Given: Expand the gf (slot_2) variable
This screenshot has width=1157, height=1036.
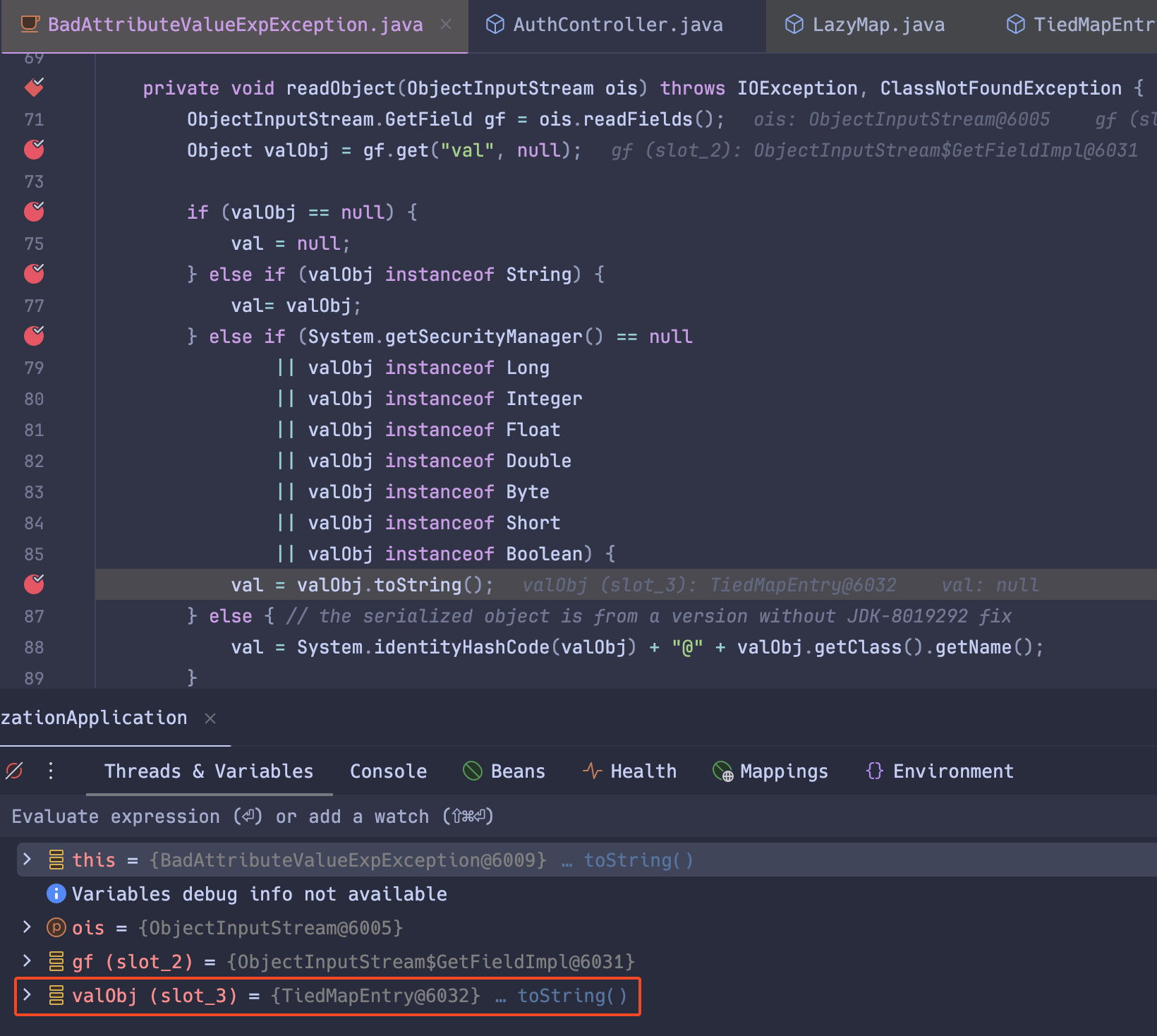Looking at the screenshot, I should click(x=27, y=961).
